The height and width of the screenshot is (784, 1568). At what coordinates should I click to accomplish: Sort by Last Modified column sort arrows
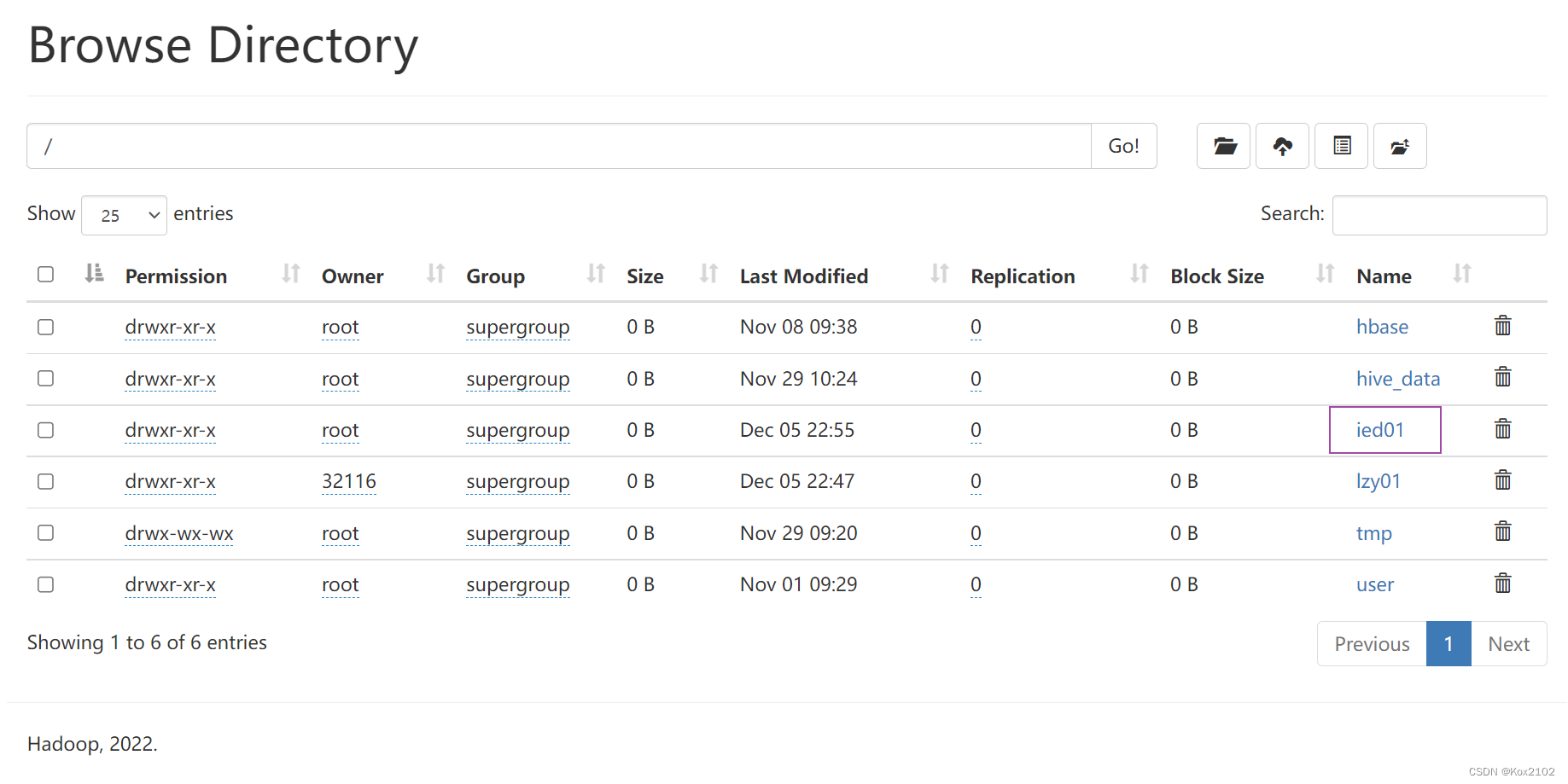[x=940, y=274]
